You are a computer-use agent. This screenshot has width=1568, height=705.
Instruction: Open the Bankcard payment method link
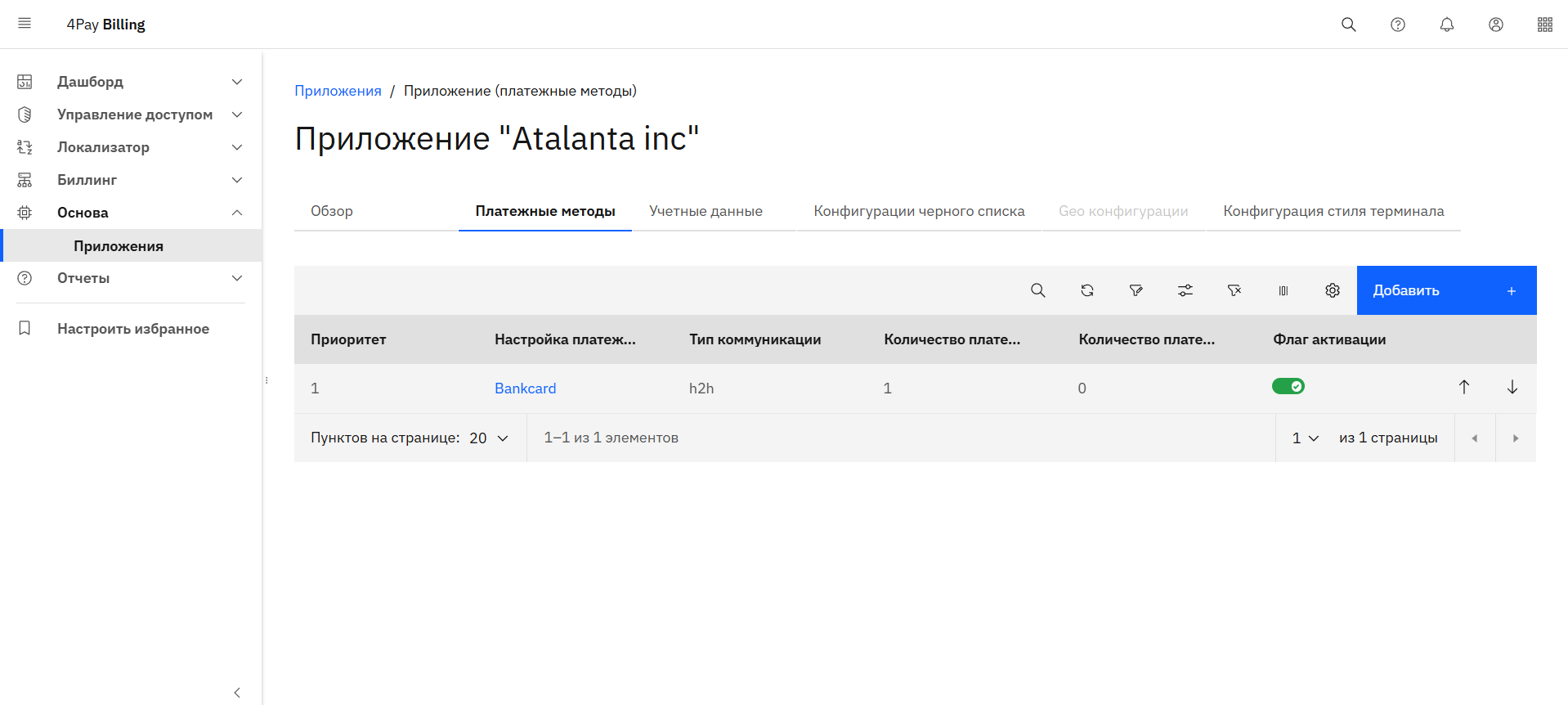tap(525, 388)
